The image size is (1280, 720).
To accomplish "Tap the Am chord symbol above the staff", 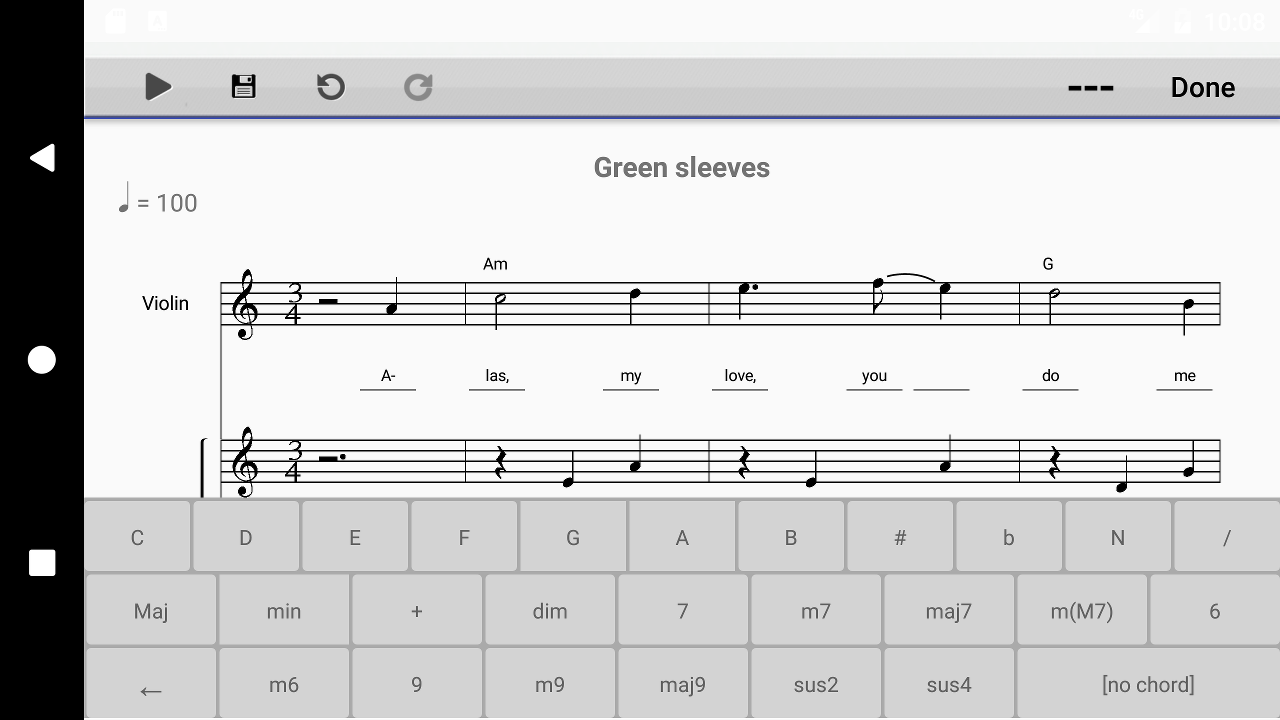I will (495, 263).
